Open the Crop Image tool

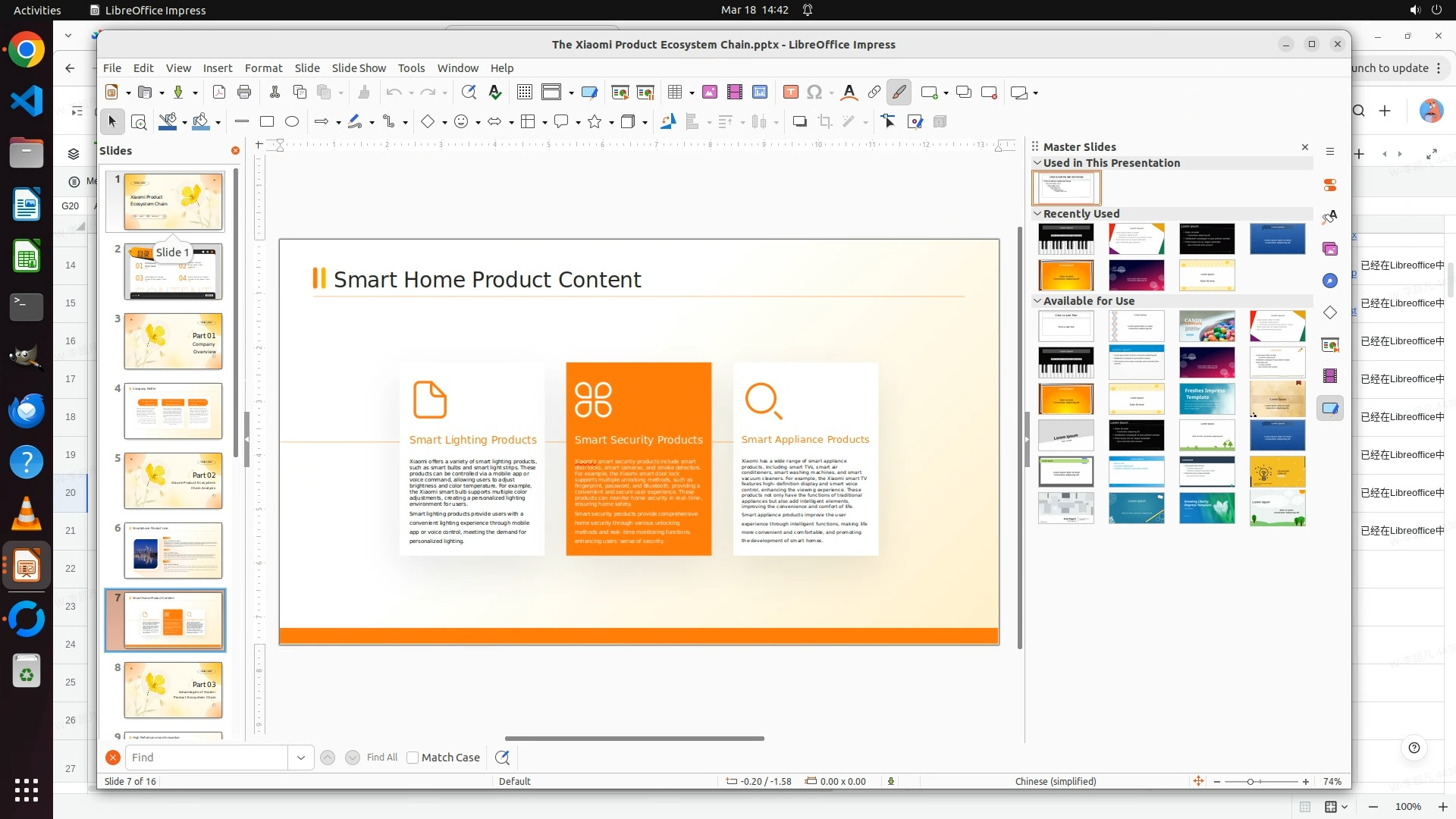(x=825, y=121)
